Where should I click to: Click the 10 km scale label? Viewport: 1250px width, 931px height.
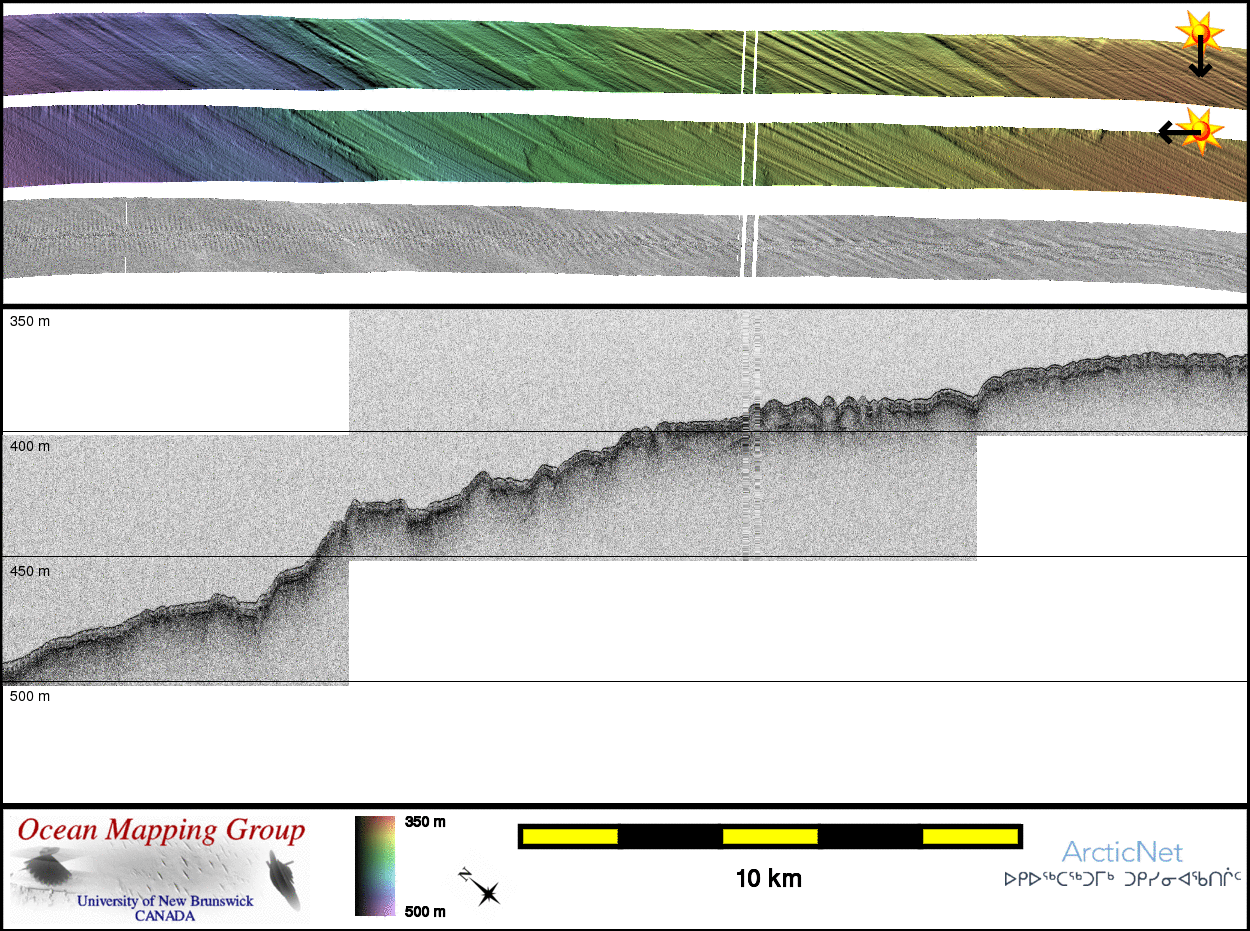coord(768,879)
